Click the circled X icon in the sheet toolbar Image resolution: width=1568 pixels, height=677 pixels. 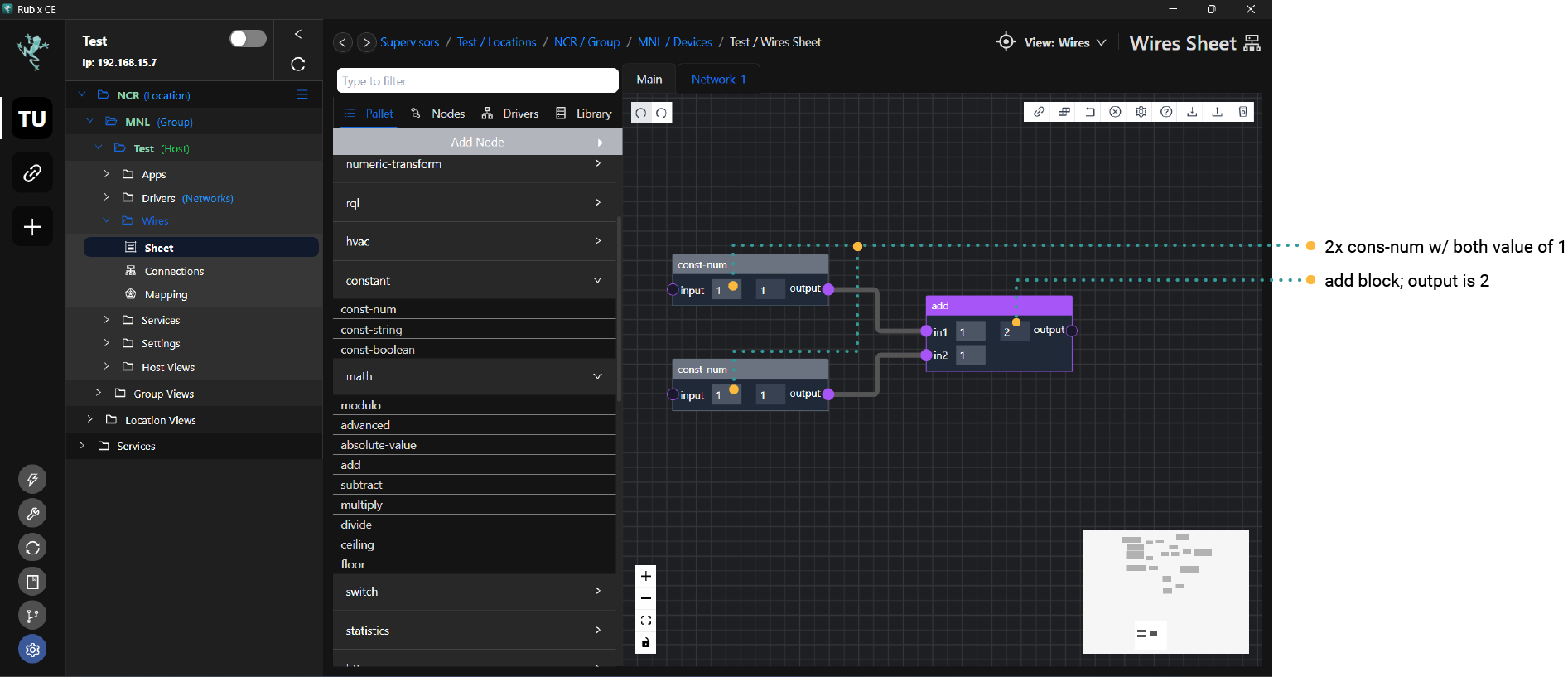tap(1116, 112)
